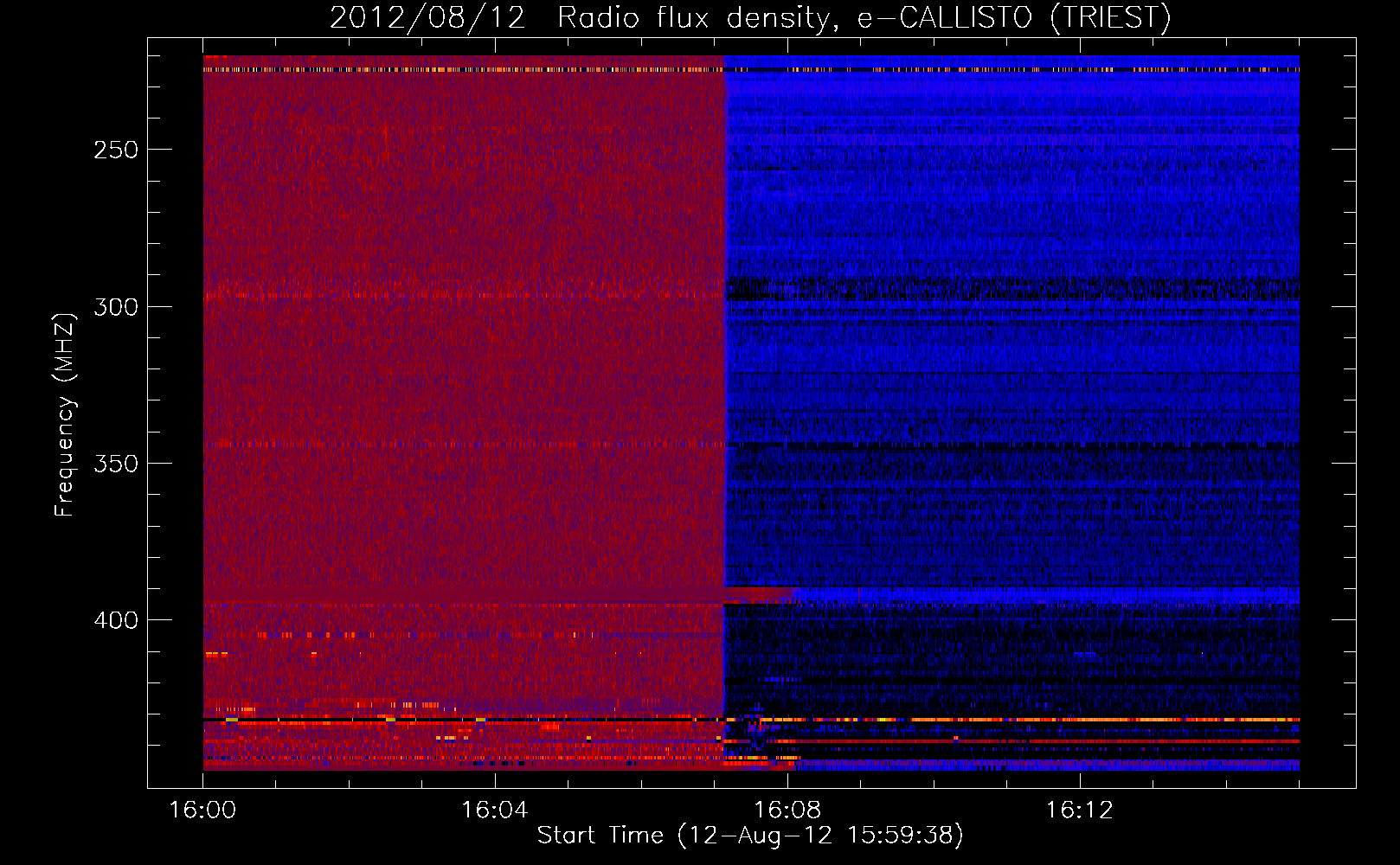The image size is (1400, 865).
Task: Select the 16:04 time tick label
Action: pyautogui.click(x=495, y=810)
